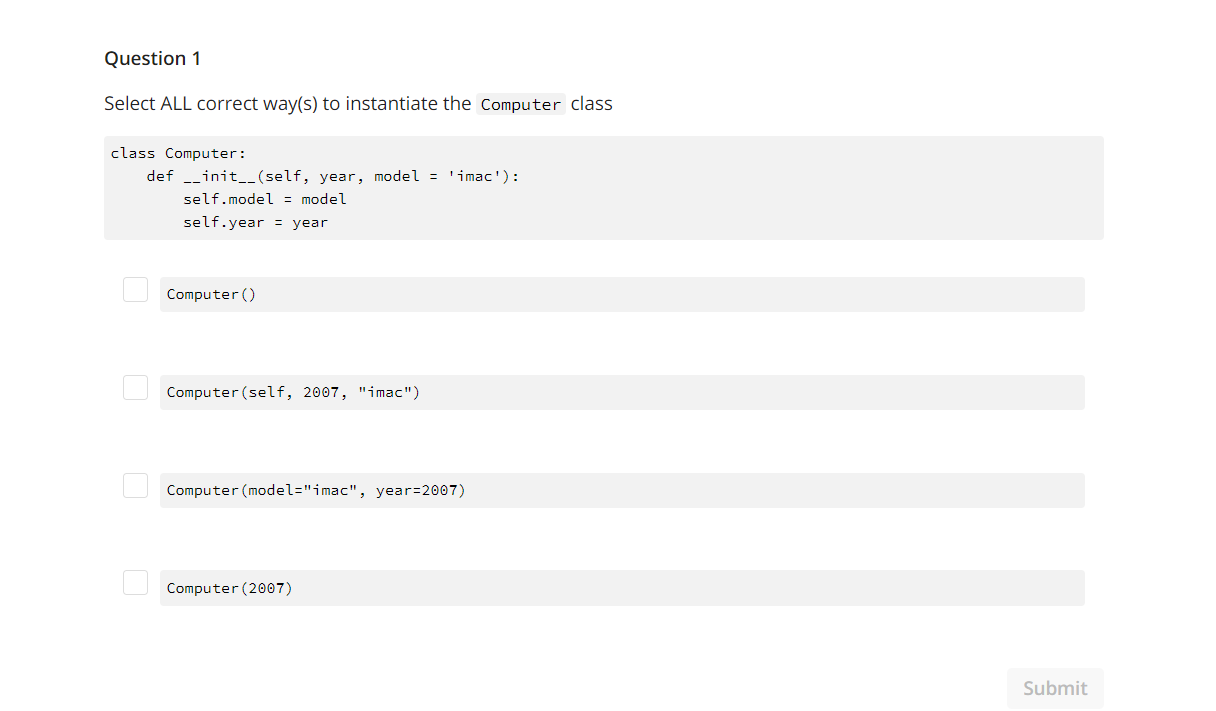
Task: Click the inline Computer code label in question
Action: click(521, 104)
